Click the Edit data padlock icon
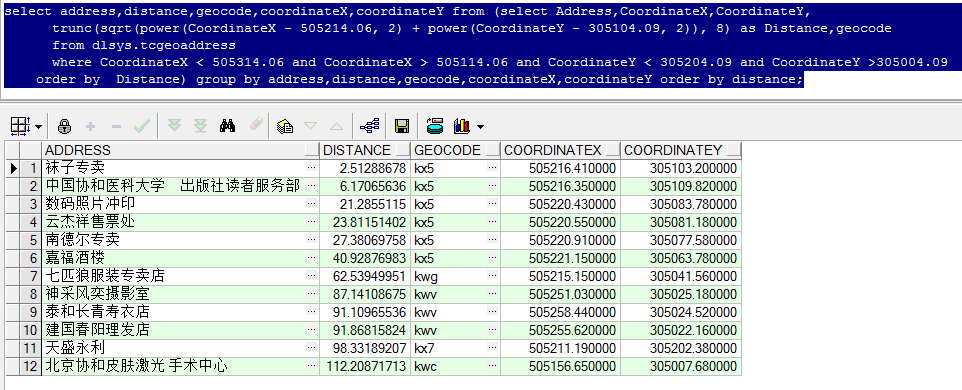This screenshot has height=390, width=962. coord(64,126)
